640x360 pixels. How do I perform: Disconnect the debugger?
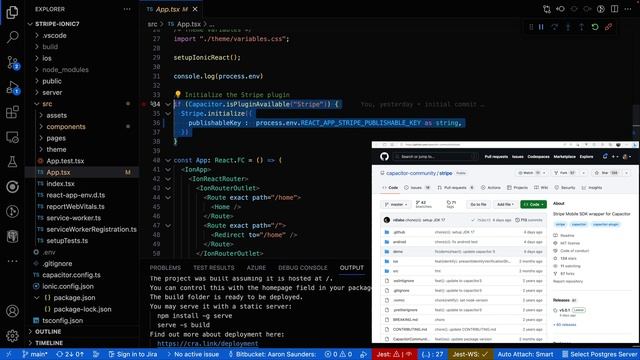(x=608, y=27)
